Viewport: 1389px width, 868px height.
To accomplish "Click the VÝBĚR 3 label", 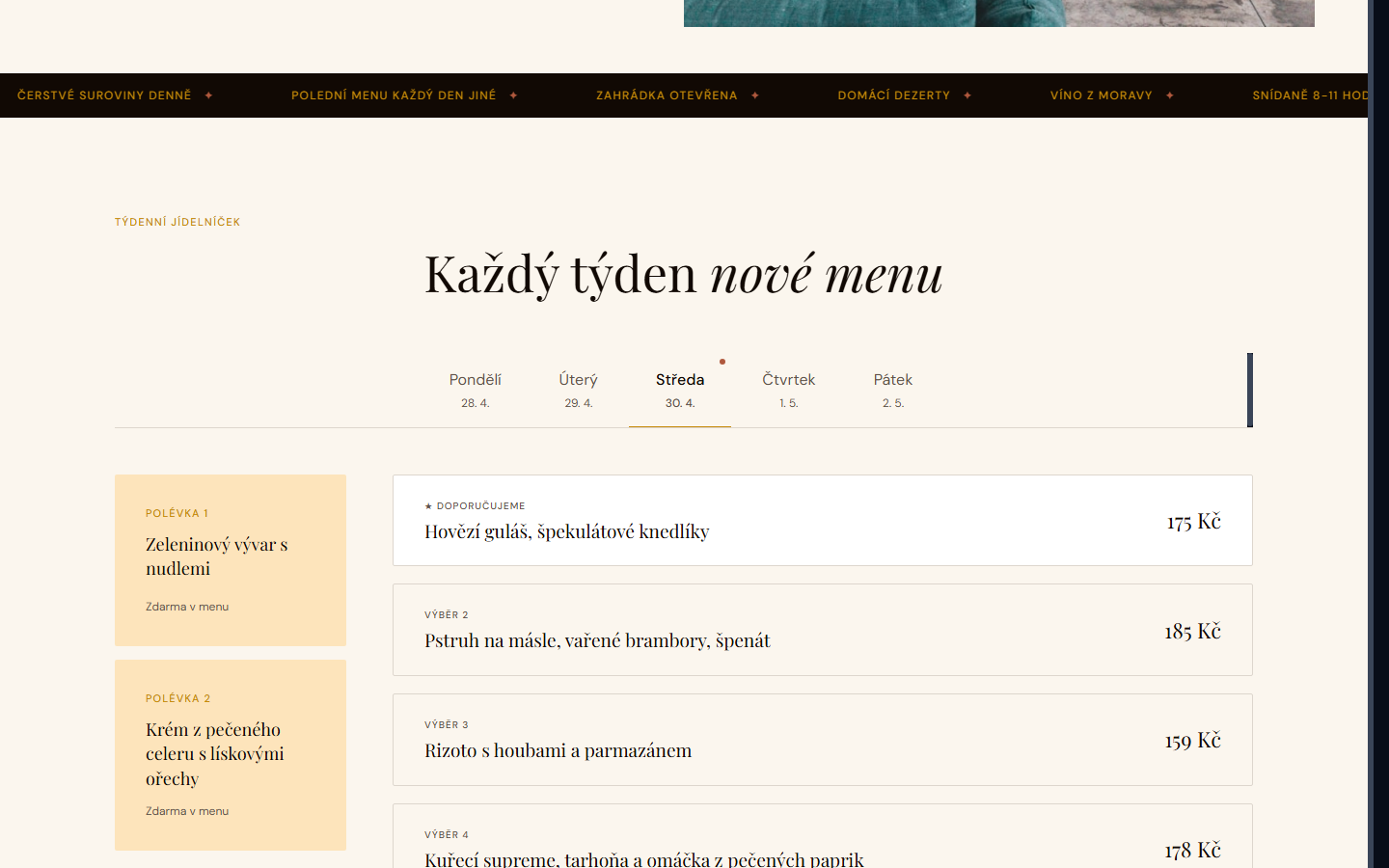I will [447, 724].
